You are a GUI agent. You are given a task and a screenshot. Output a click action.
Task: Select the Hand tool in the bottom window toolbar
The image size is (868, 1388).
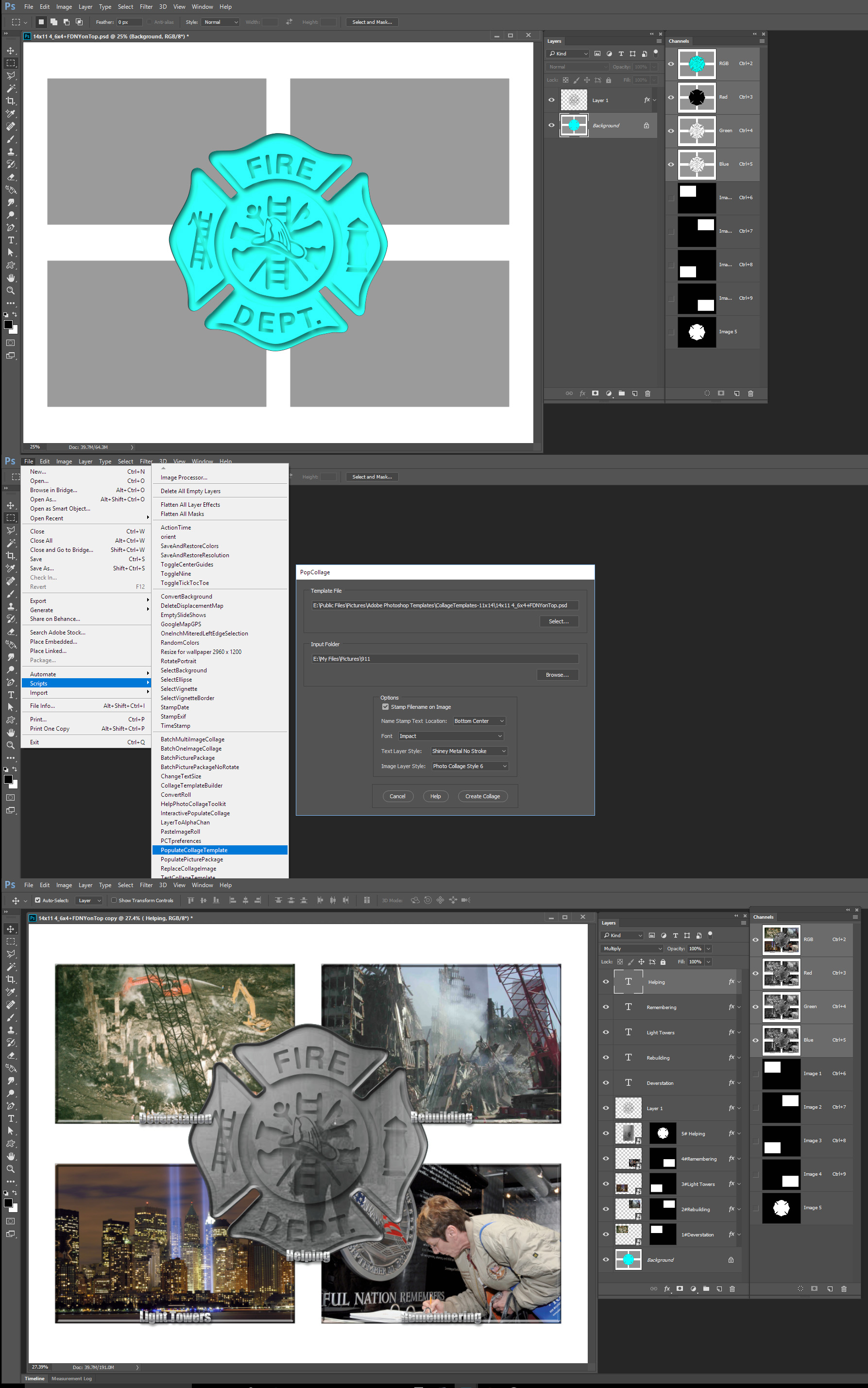tap(10, 1156)
